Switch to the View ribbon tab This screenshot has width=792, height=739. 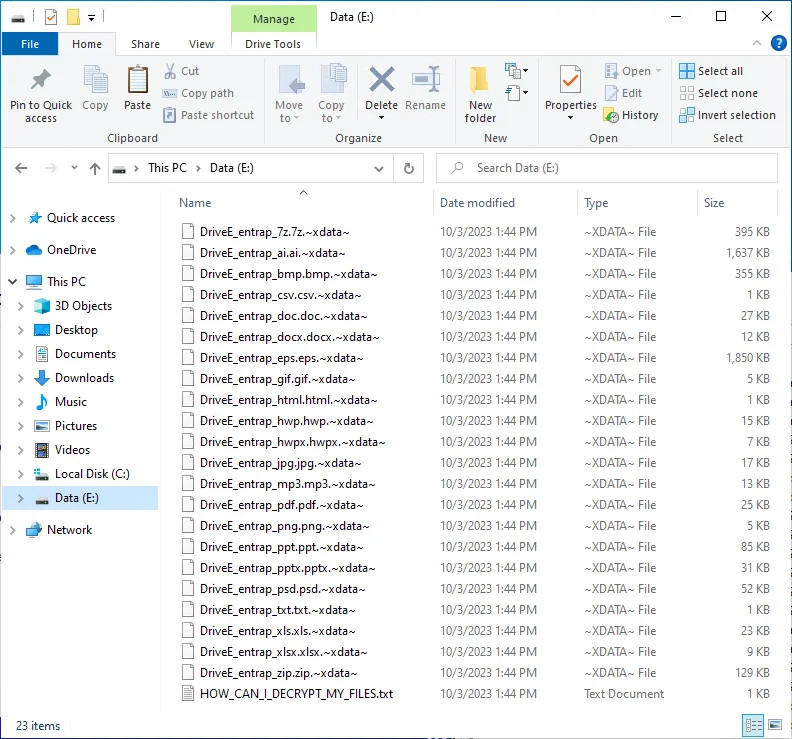(201, 44)
